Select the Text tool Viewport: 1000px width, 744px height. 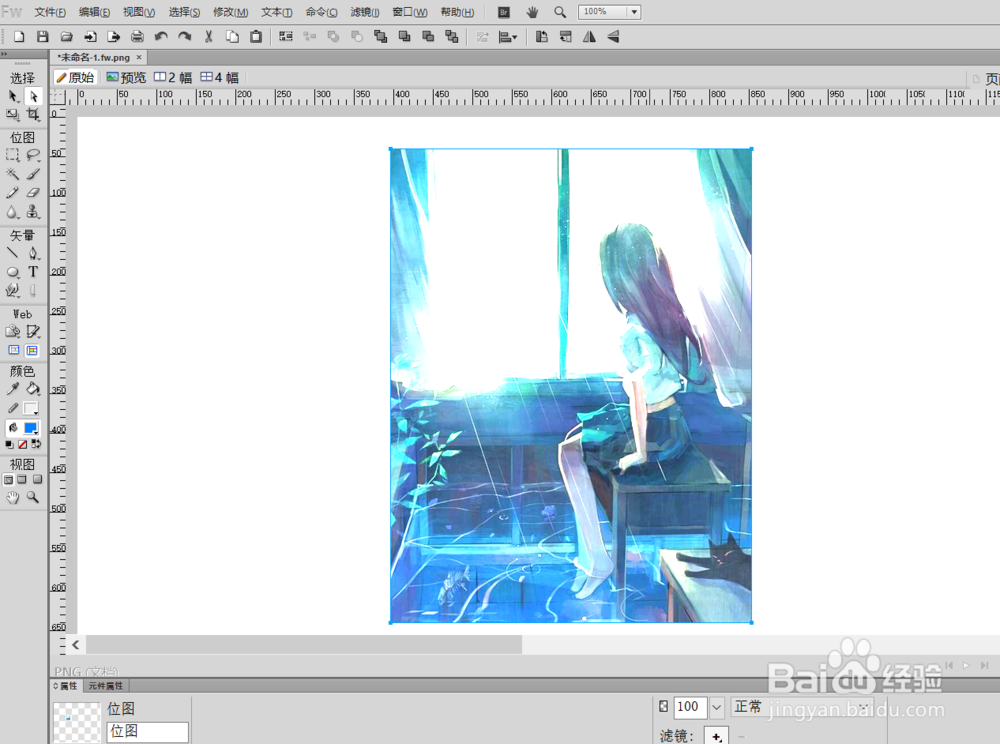click(x=33, y=272)
